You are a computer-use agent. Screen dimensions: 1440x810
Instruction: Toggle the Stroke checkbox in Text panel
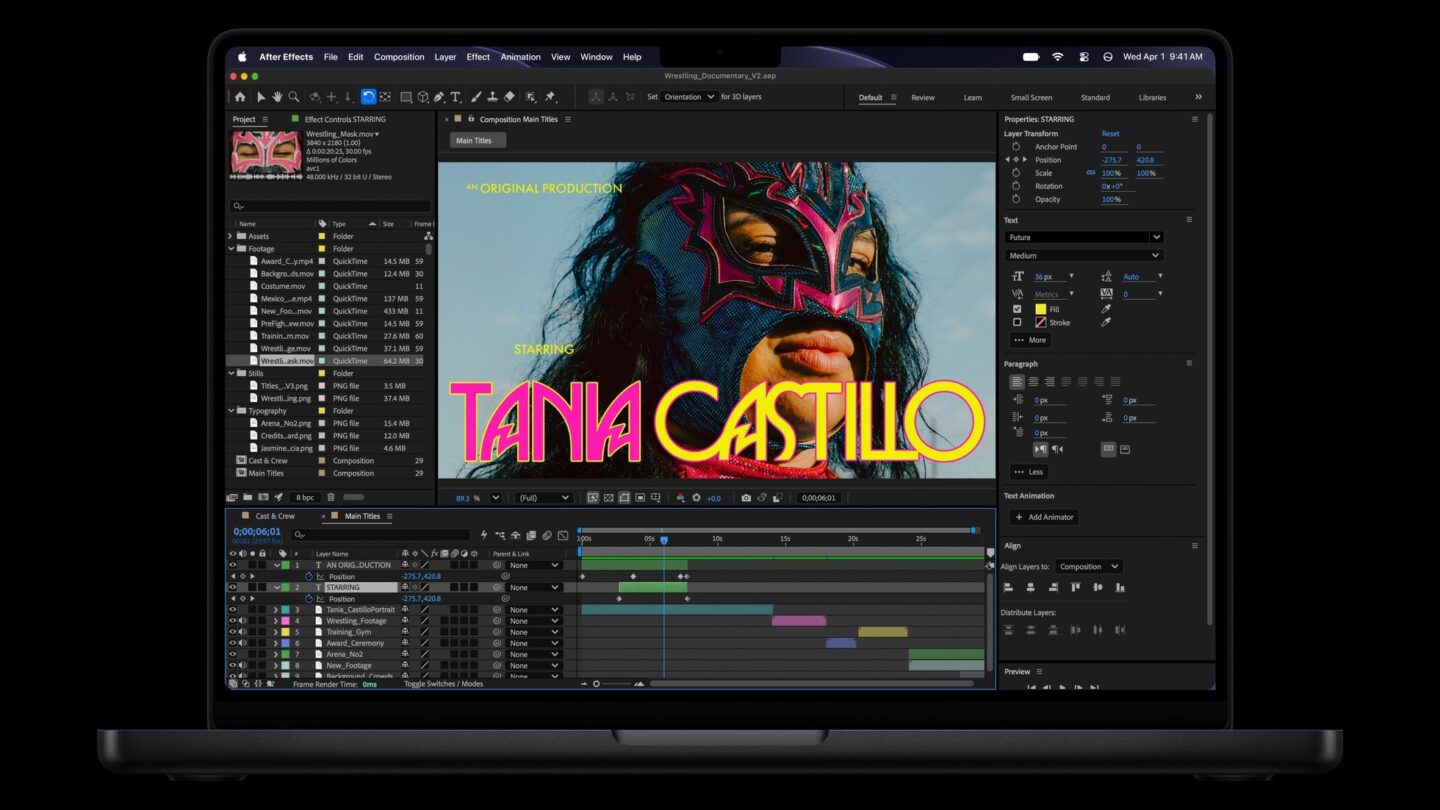1017,323
